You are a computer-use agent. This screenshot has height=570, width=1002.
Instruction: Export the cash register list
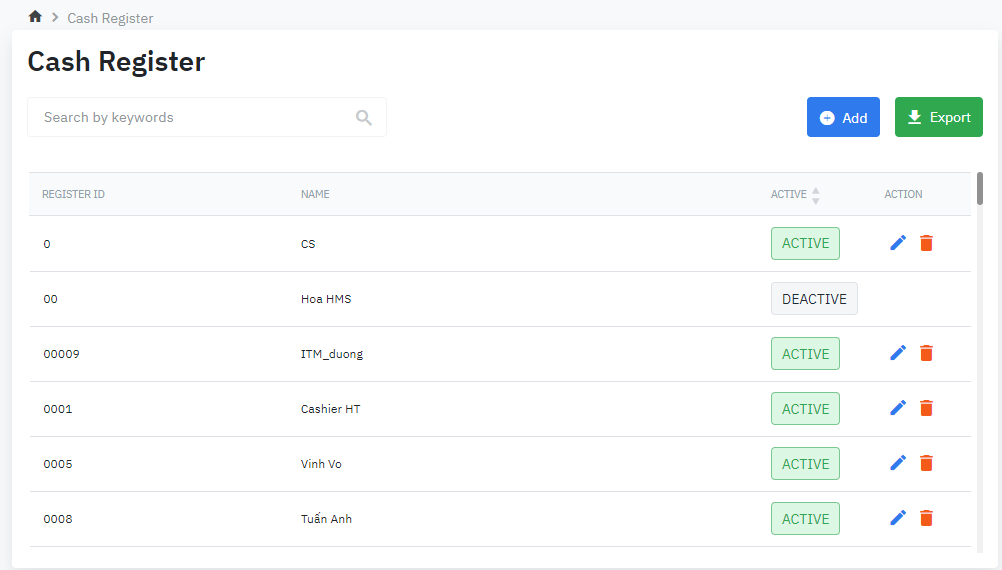938,118
